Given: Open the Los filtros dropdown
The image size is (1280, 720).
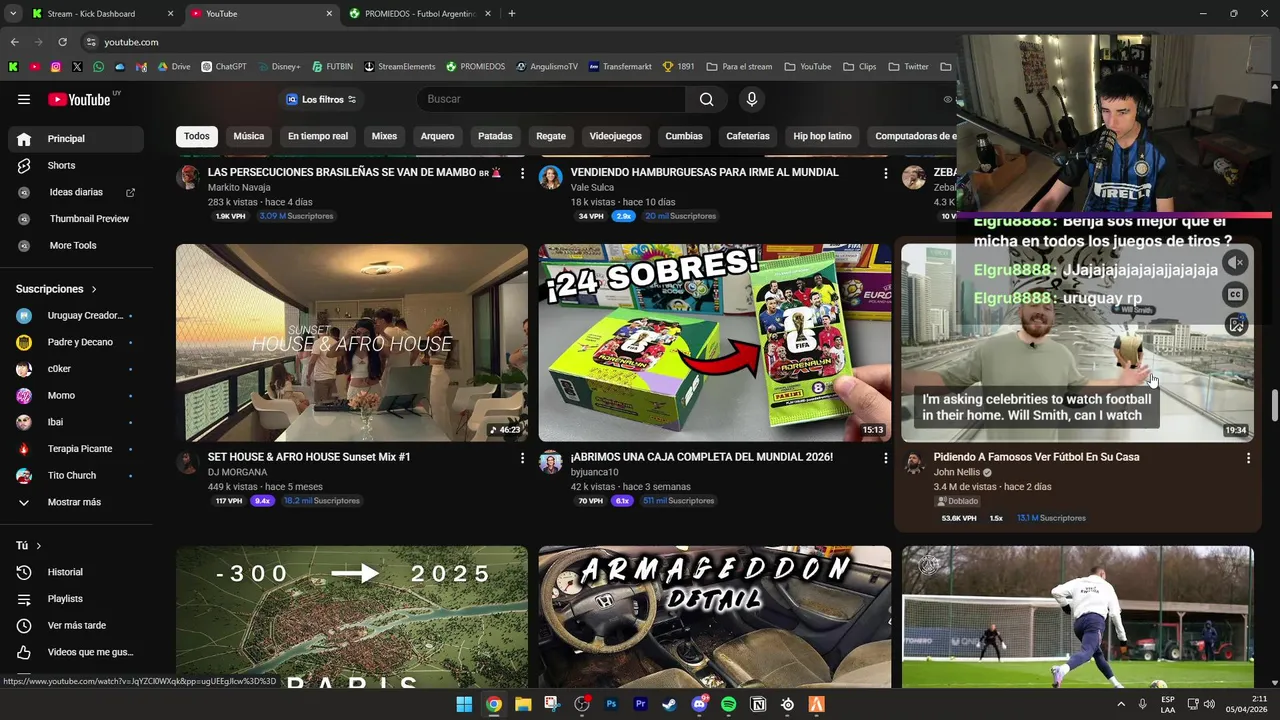Looking at the screenshot, I should point(321,99).
